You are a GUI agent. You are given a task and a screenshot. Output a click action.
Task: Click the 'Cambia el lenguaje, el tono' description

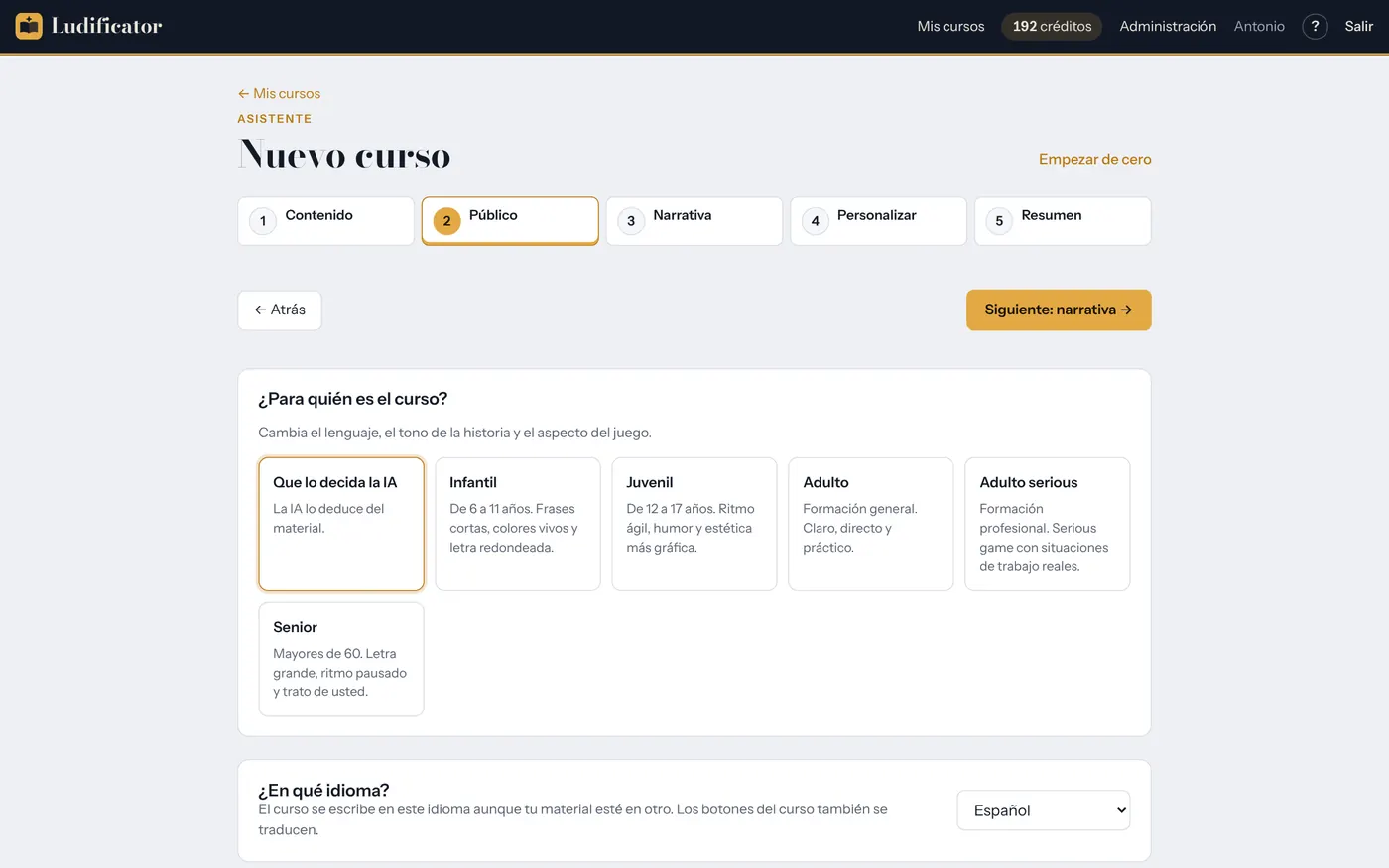(454, 433)
